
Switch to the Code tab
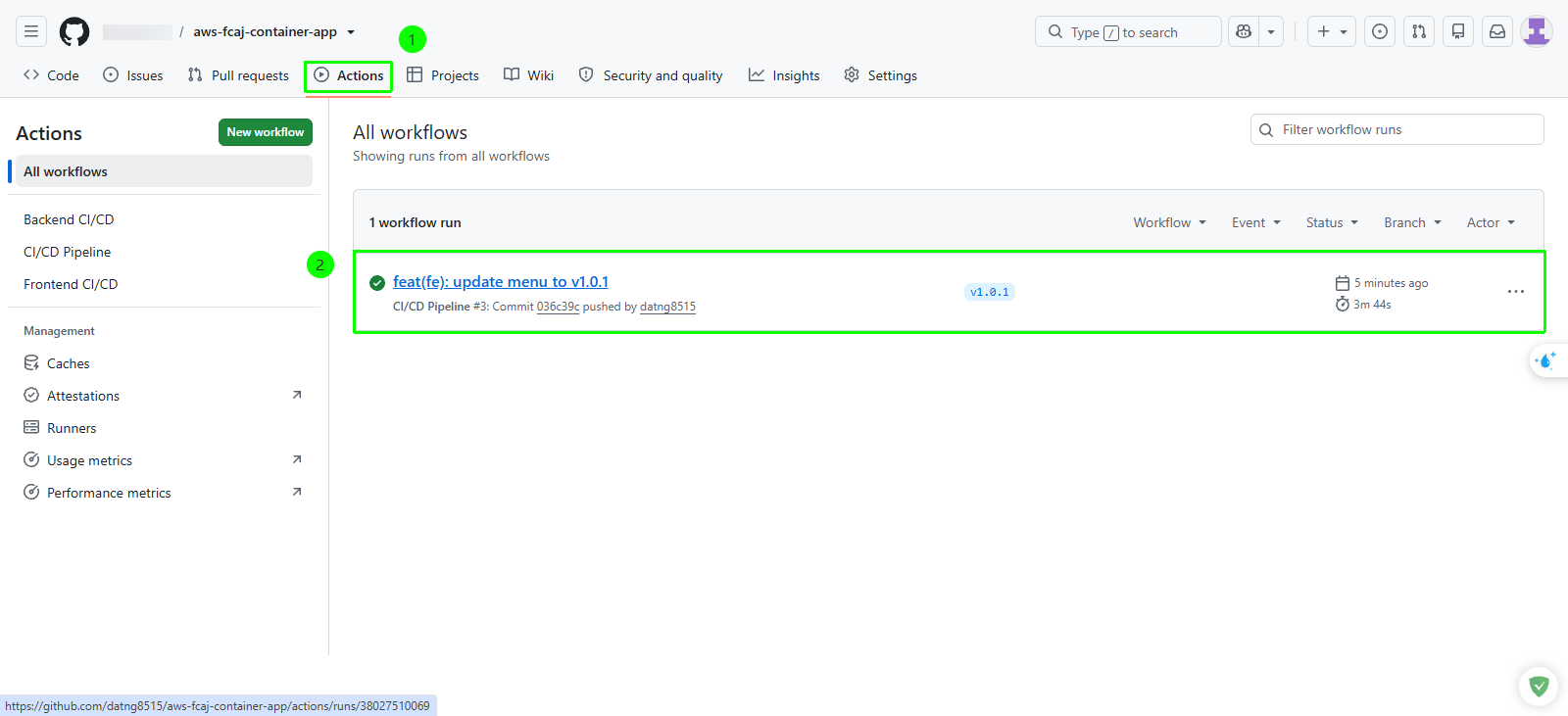tap(51, 75)
